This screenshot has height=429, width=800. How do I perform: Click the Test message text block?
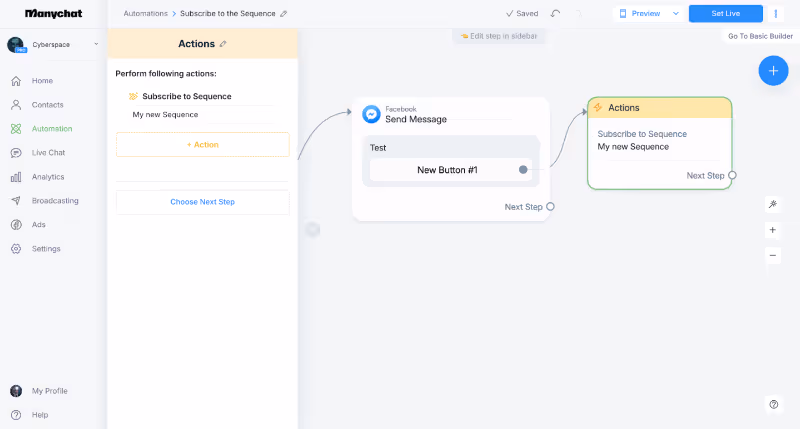point(378,148)
